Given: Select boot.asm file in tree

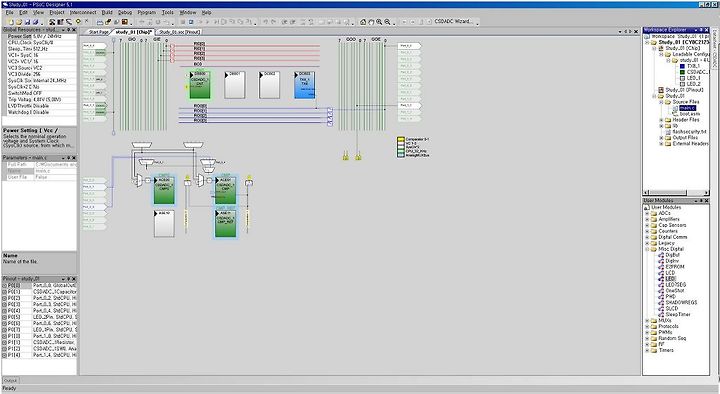Looking at the screenshot, I should tap(690, 113).
